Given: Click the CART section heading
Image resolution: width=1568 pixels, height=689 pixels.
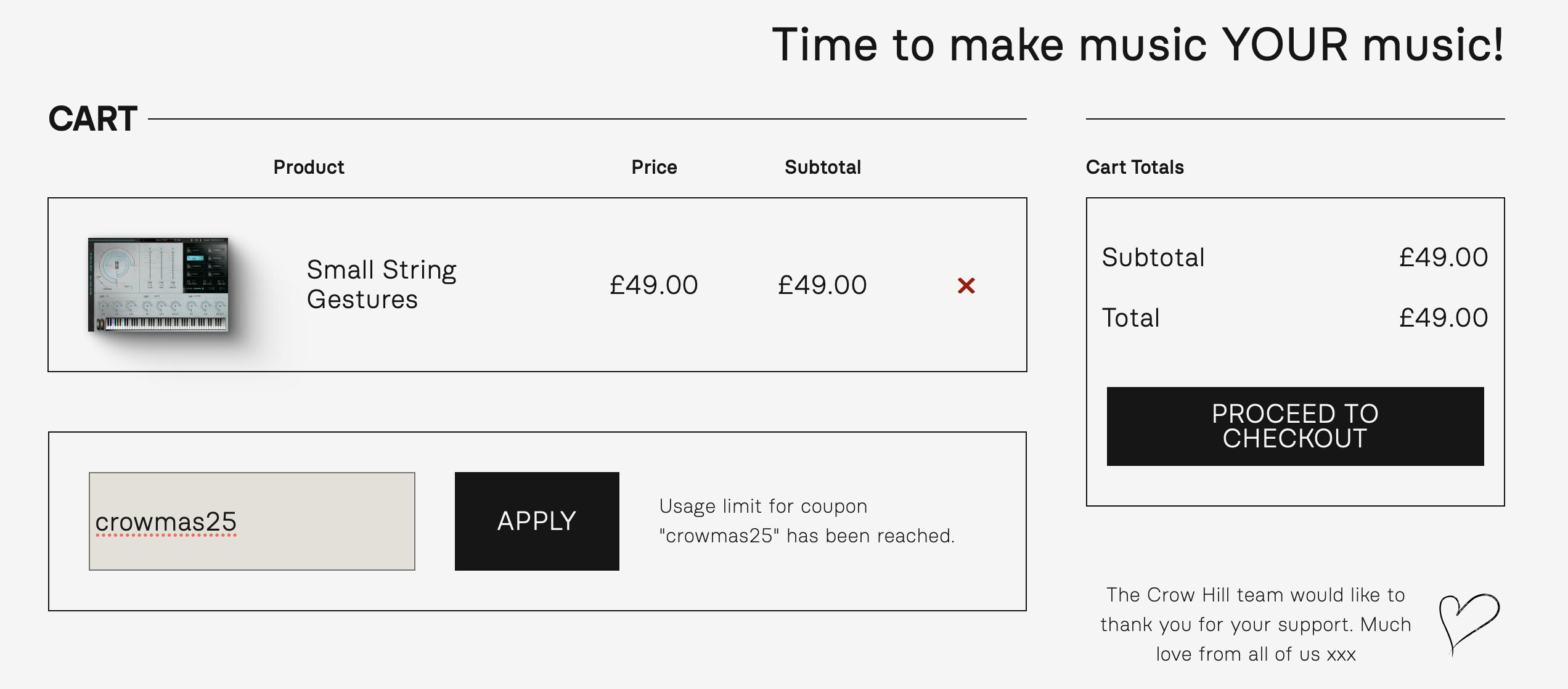Looking at the screenshot, I should 93,118.
